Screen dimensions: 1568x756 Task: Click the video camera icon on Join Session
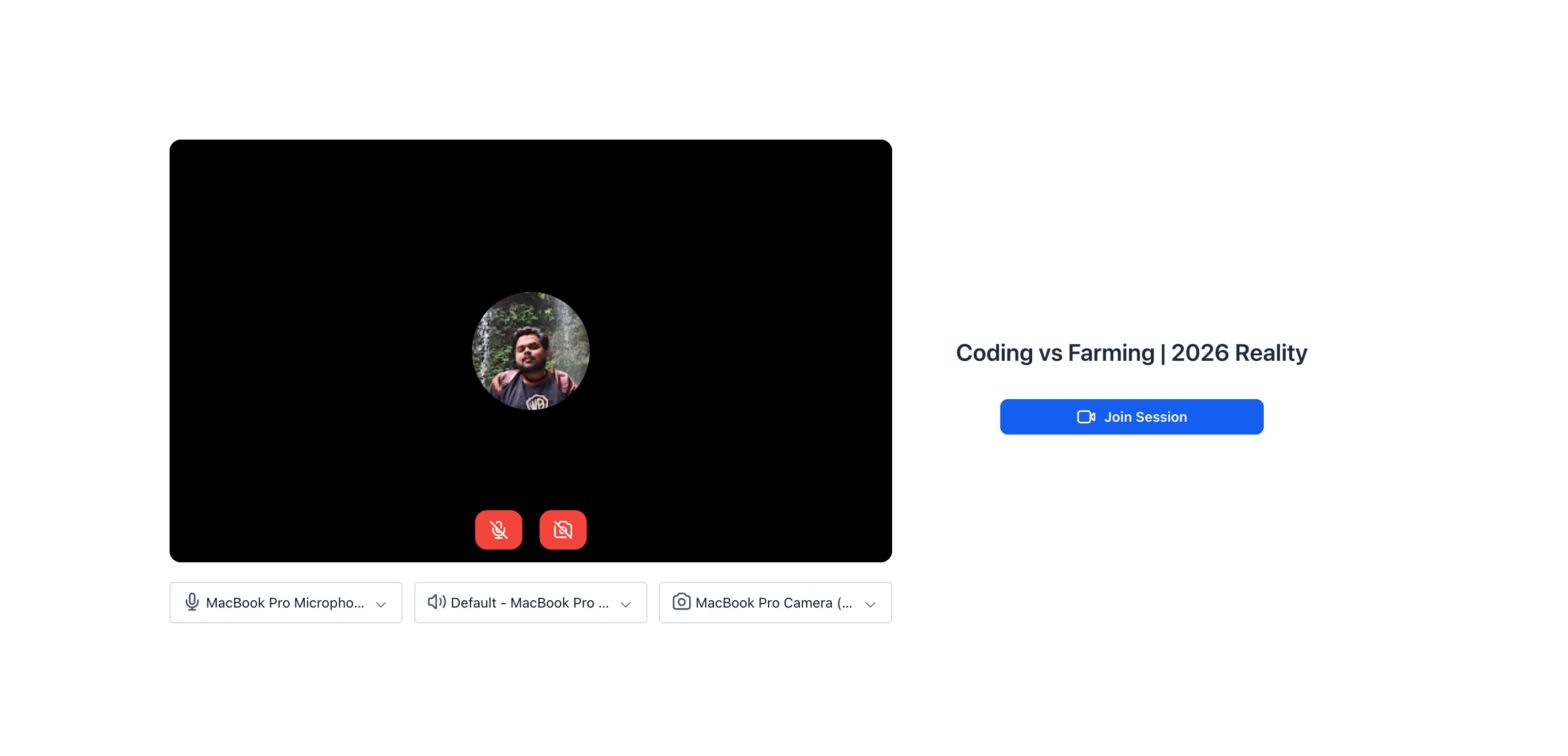[1086, 417]
